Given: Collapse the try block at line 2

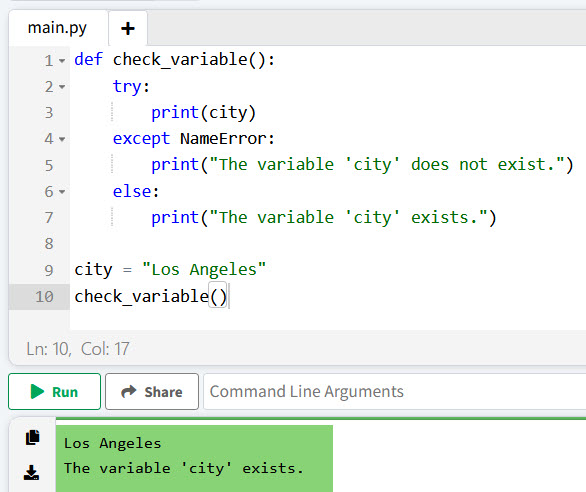Looking at the screenshot, I should click(62, 87).
